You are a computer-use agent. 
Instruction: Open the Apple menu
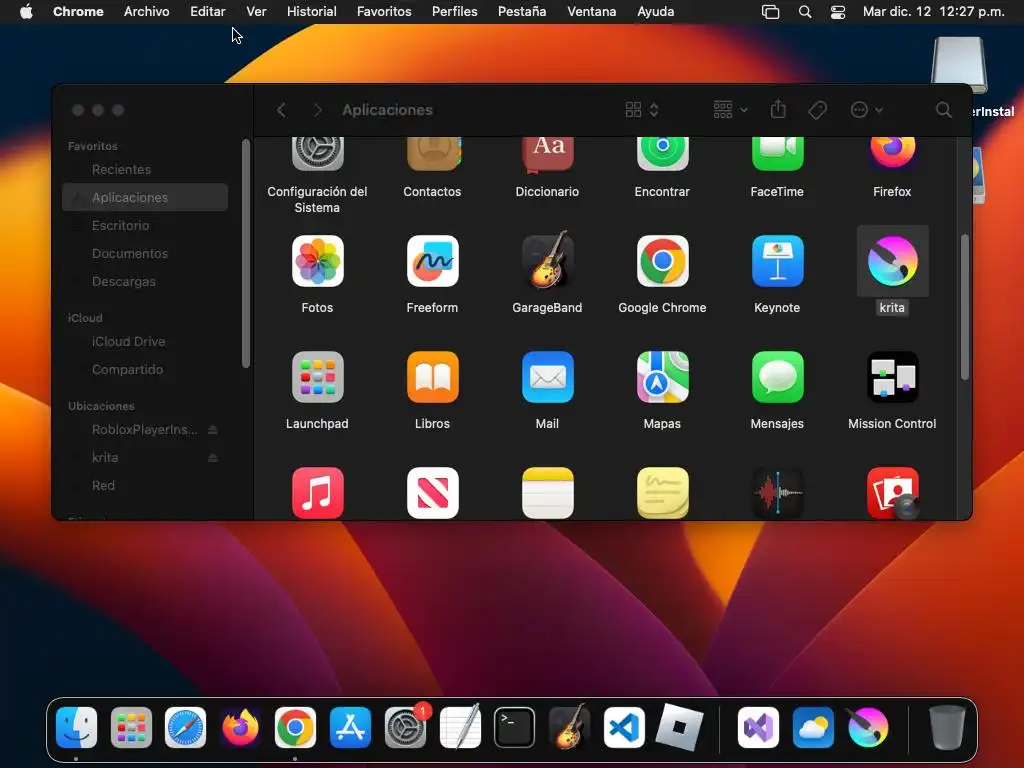tap(26, 12)
